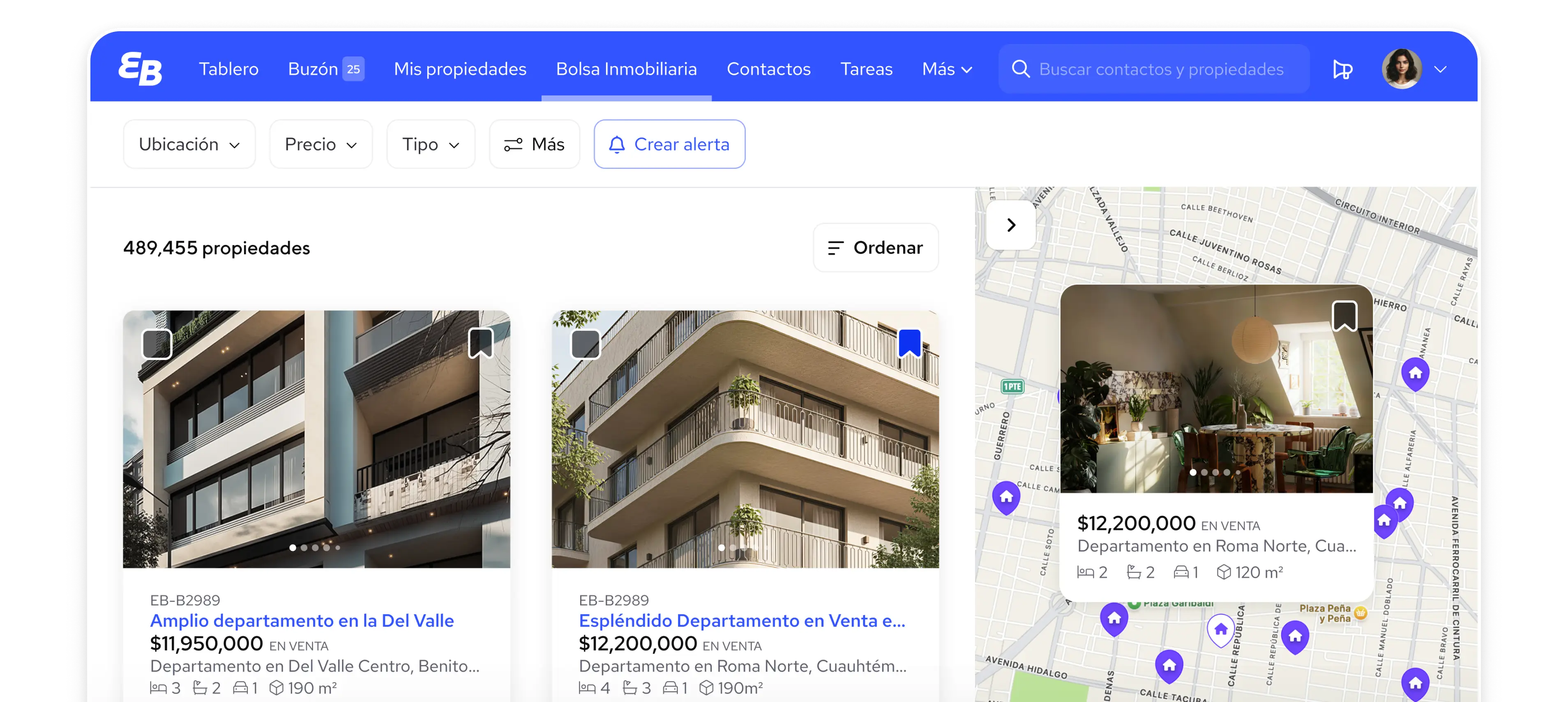
Task: Open the Precio filter dropdown
Action: [x=321, y=144]
